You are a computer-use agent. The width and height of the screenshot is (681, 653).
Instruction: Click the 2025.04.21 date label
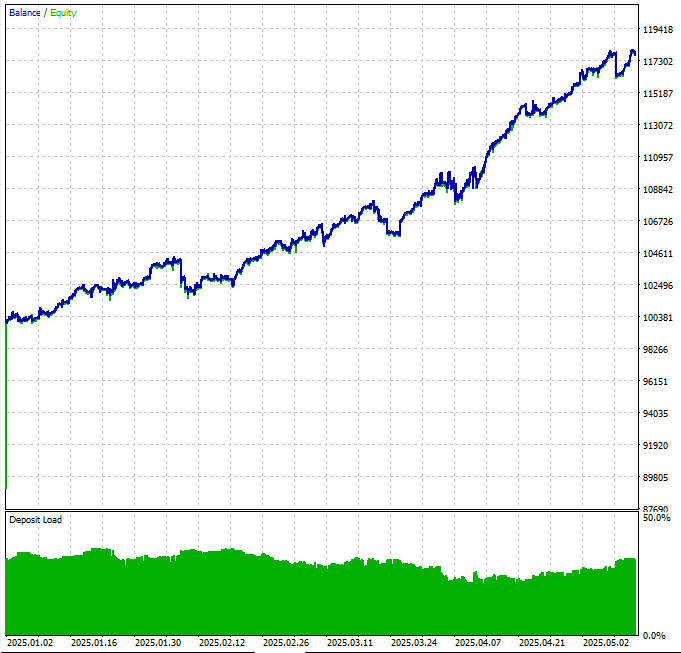(542, 643)
